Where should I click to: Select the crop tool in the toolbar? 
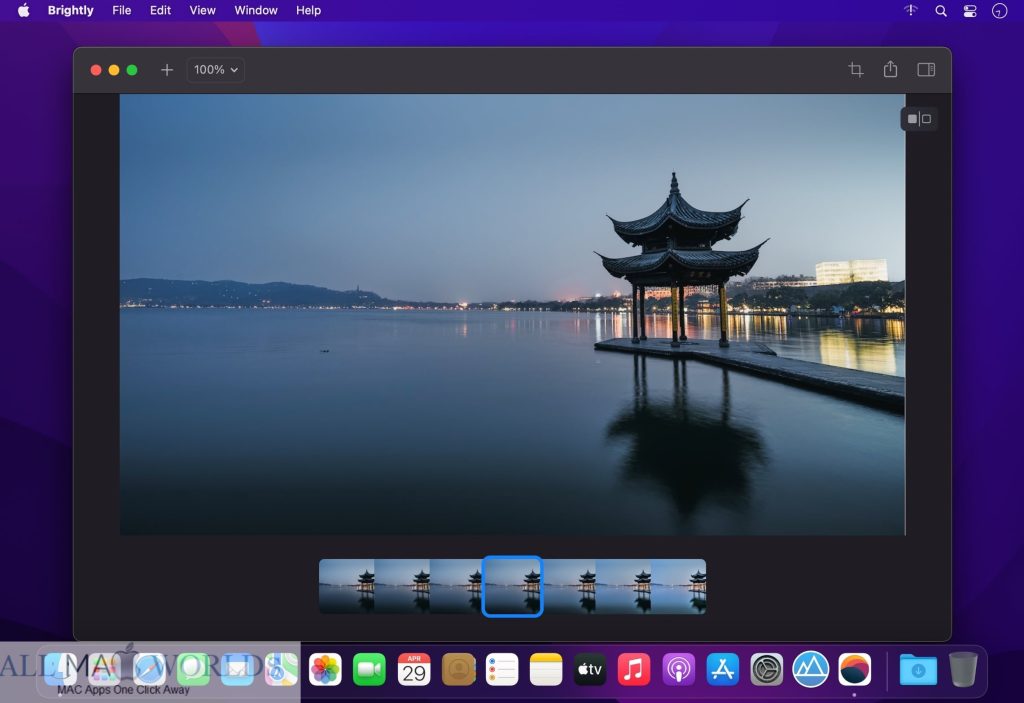click(x=856, y=70)
